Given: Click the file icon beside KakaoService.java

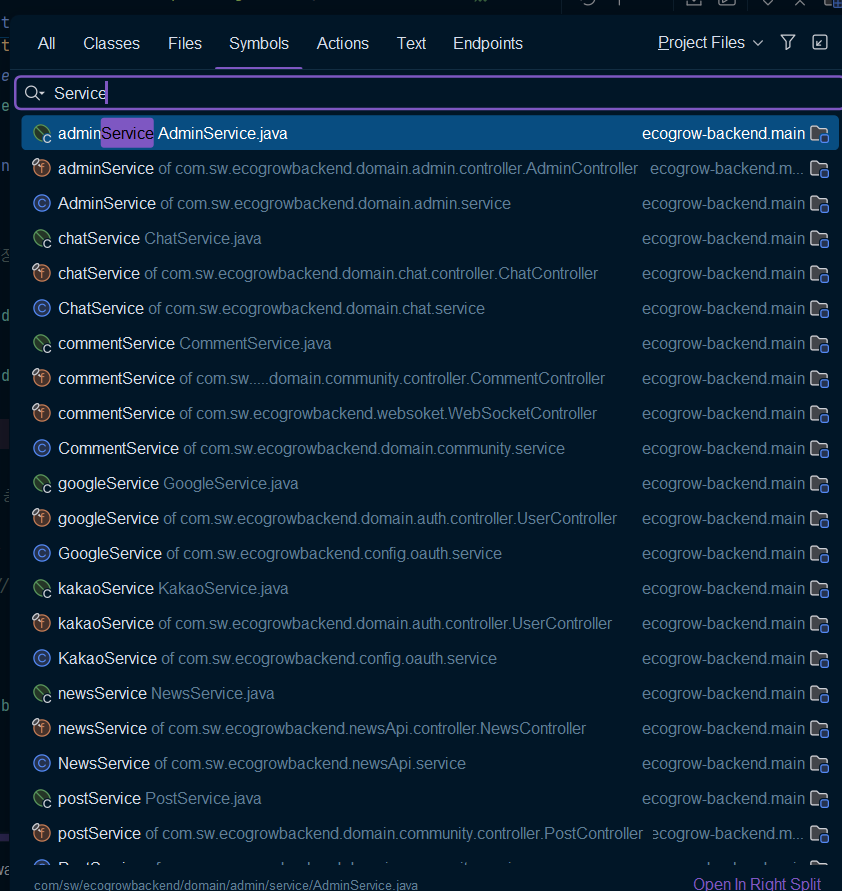Looking at the screenshot, I should (41, 588).
